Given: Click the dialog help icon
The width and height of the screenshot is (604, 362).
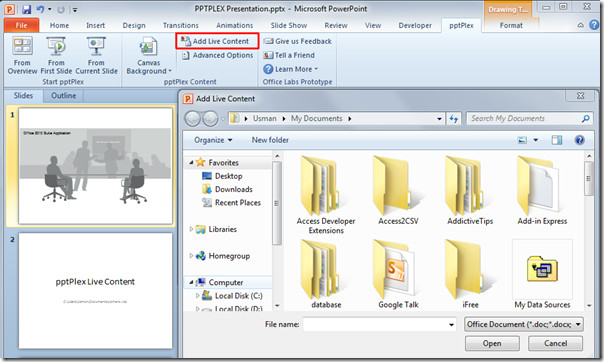Looking at the screenshot, I should click(x=579, y=140).
